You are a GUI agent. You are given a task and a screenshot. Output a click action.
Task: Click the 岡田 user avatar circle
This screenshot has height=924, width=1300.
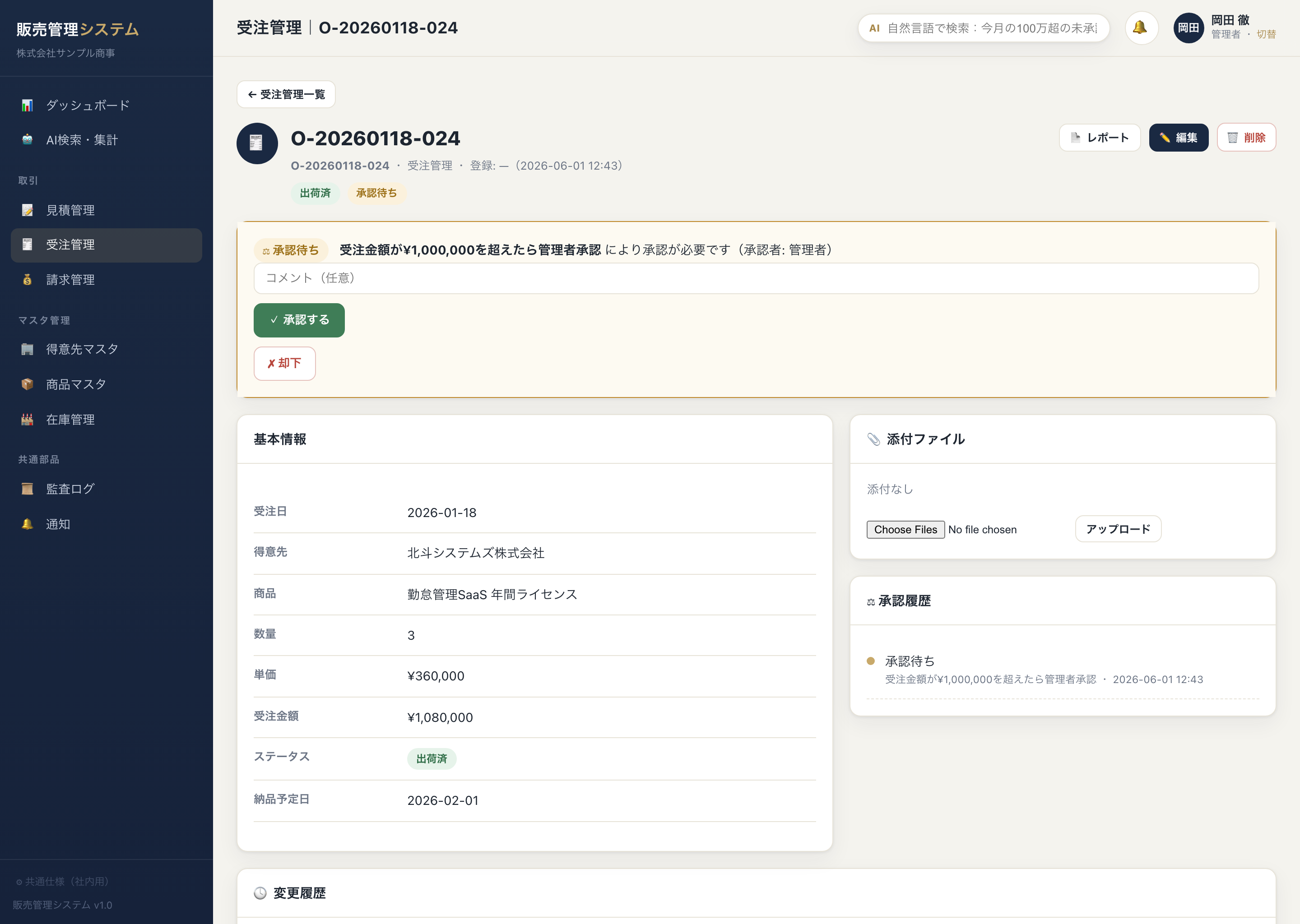click(1189, 28)
